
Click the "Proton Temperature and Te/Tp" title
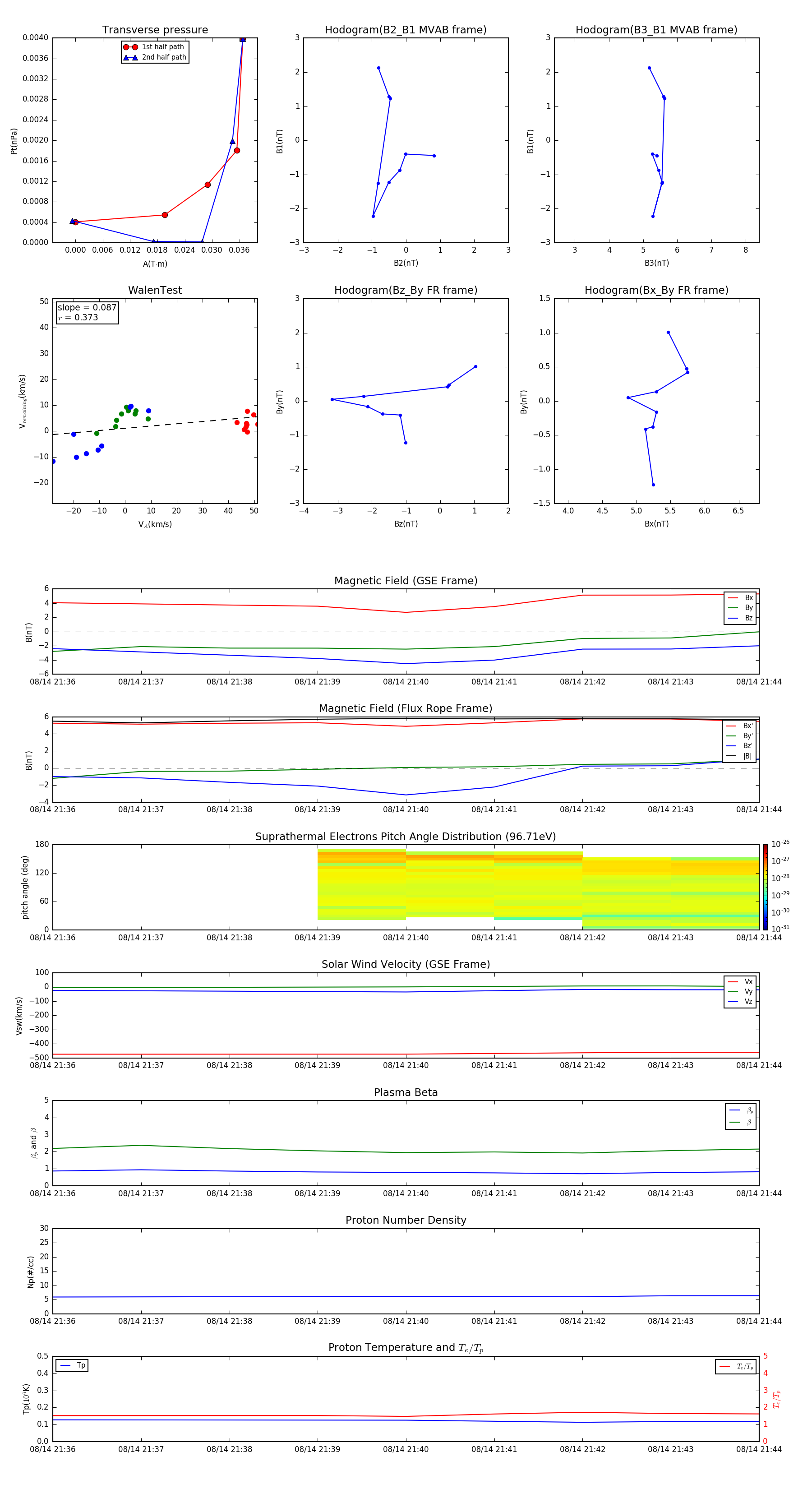tap(406, 1348)
